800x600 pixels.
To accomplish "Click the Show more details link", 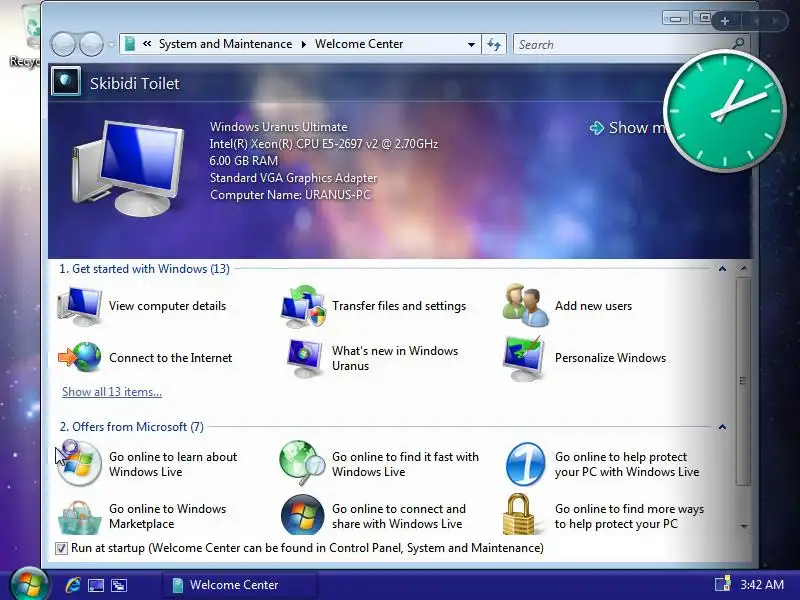I will pyautogui.click(x=628, y=128).
